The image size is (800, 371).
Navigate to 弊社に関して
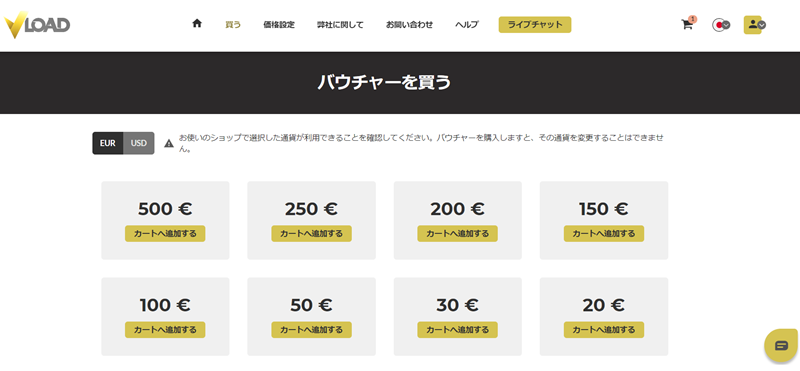click(340, 24)
